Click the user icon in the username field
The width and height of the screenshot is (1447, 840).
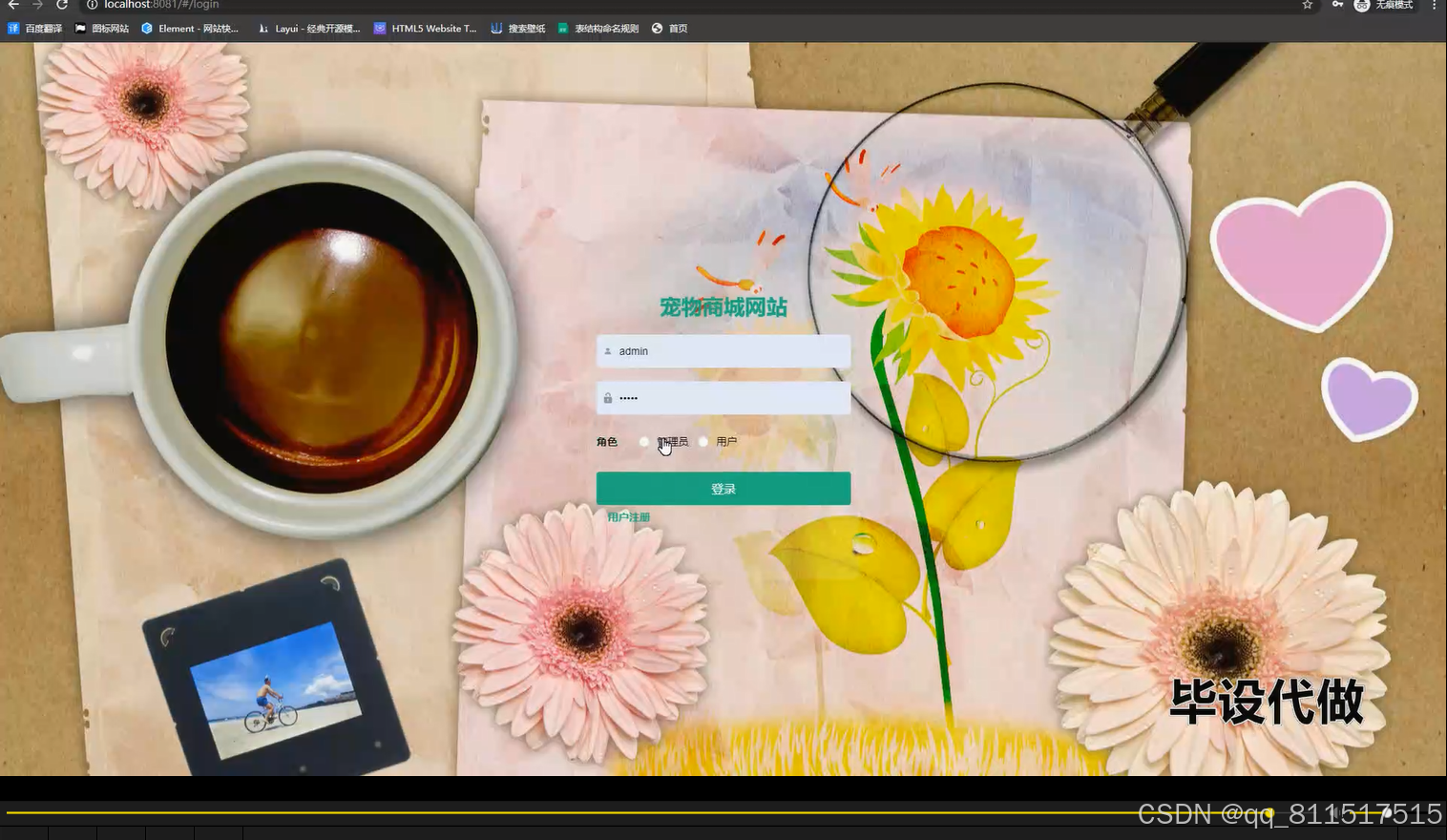608,351
